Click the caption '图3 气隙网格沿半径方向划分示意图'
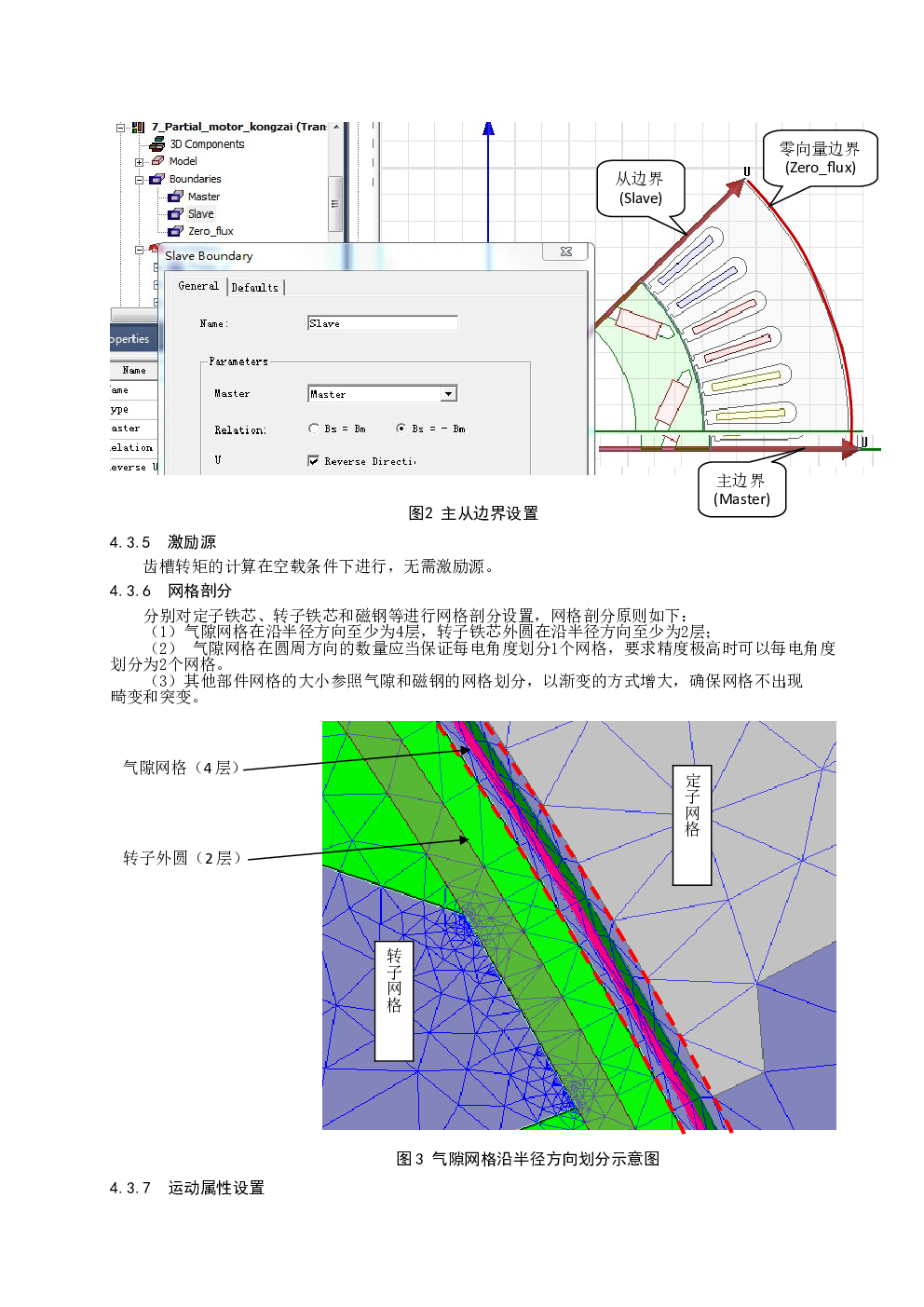 coord(528,1159)
